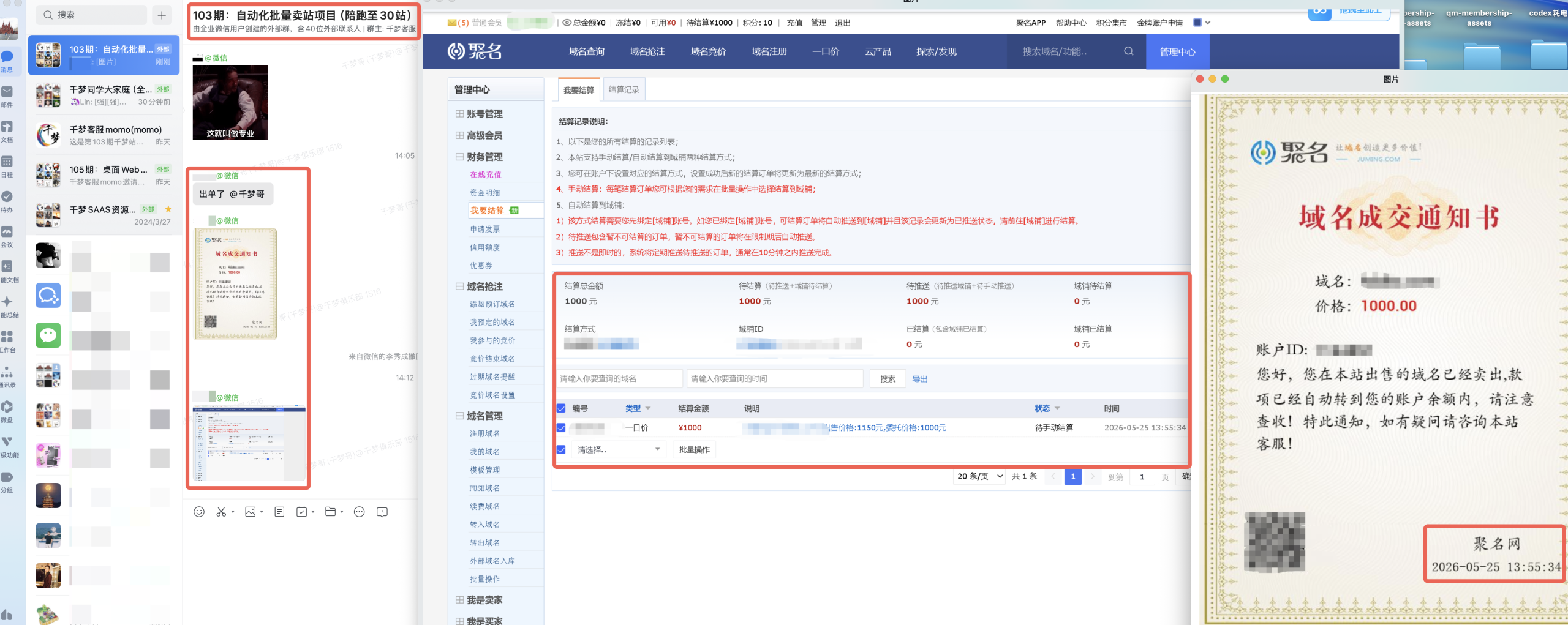Click the document note icon in chat toolbar

coord(279,512)
